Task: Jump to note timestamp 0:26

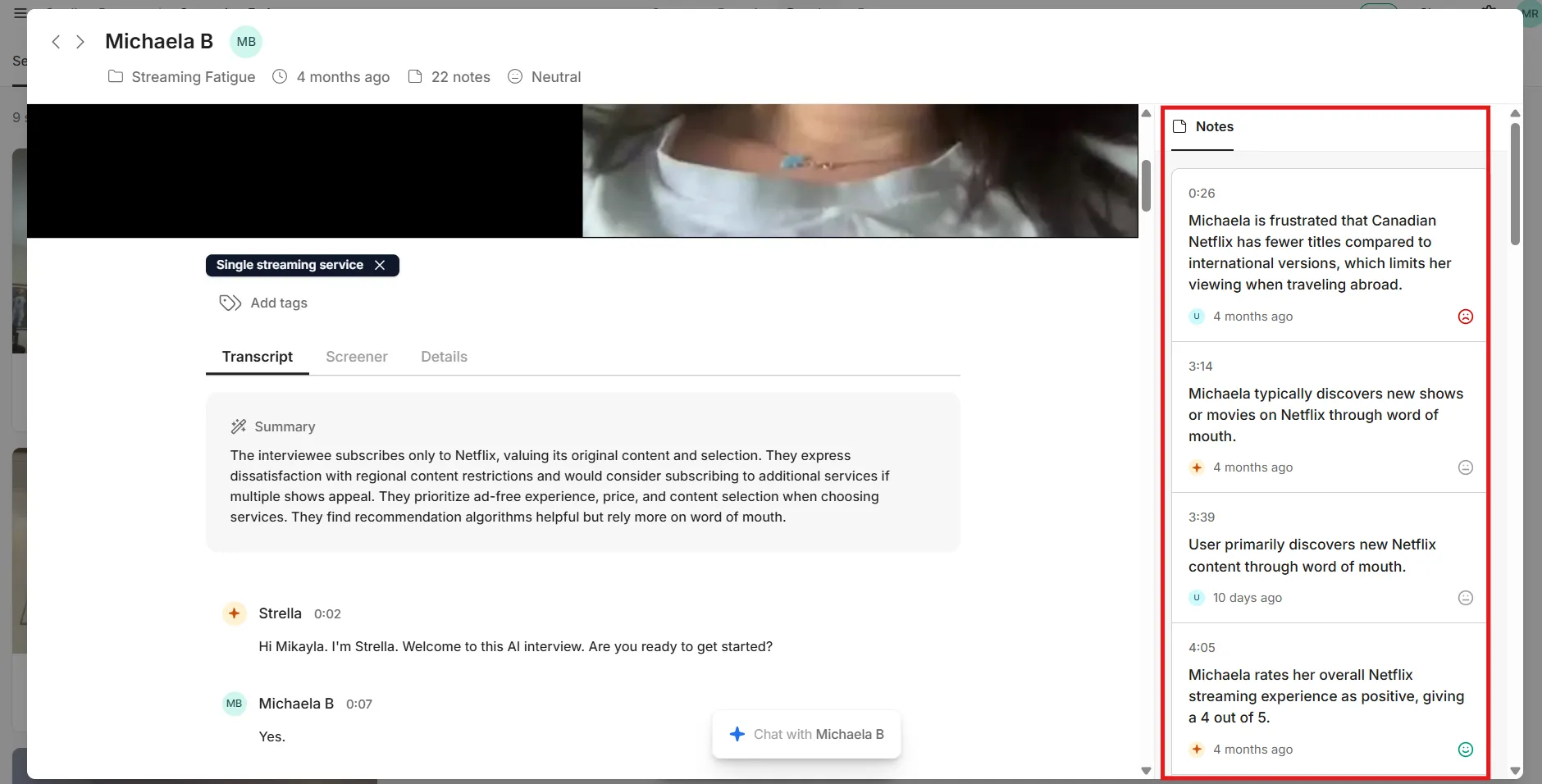Action: pyautogui.click(x=1202, y=194)
